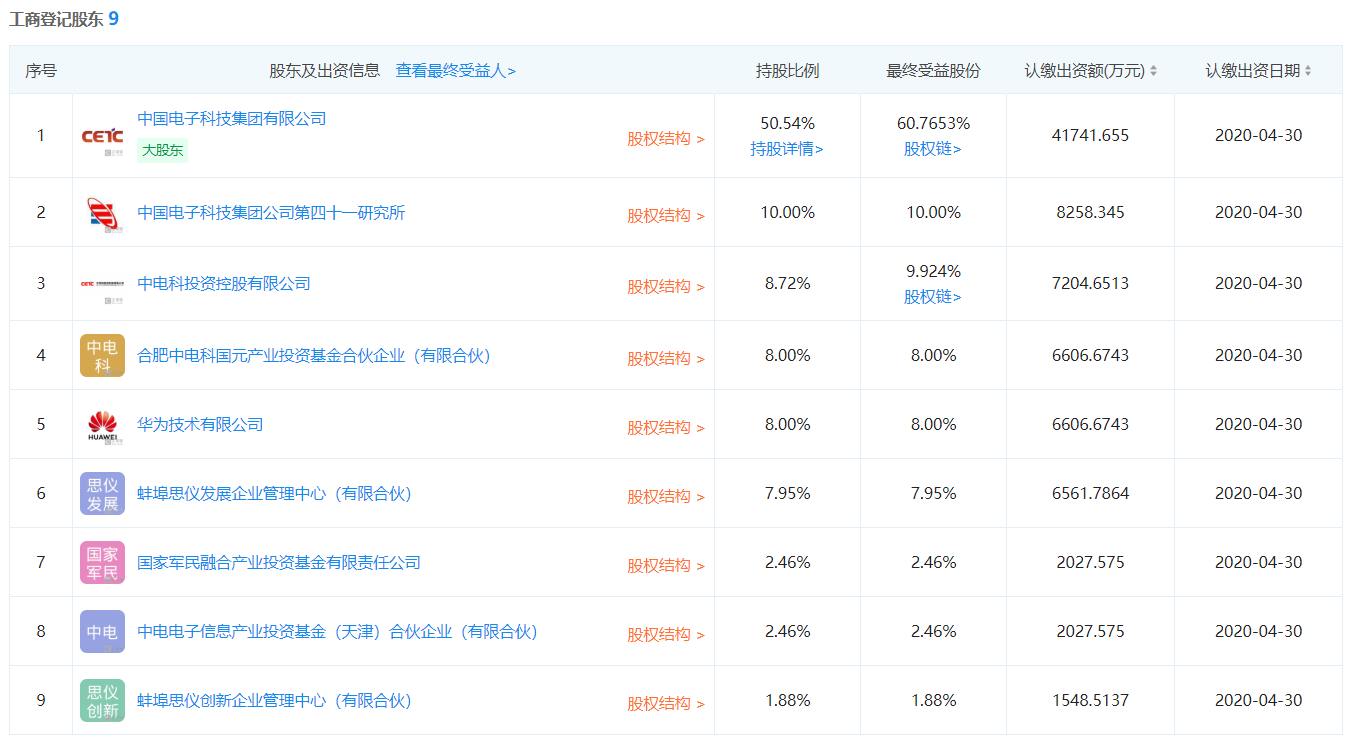This screenshot has height=743, width=1353.
Task: Click 2020-04-30 date in row 1
Action: coord(1258,136)
